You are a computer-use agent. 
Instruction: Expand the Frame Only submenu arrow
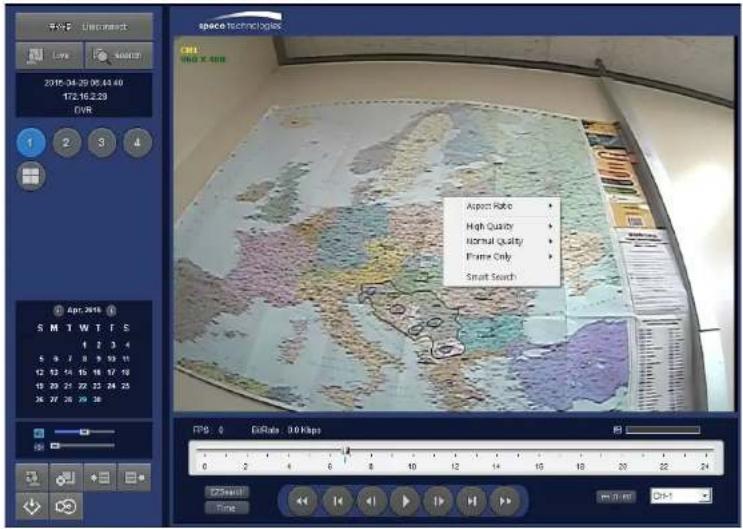[551, 256]
